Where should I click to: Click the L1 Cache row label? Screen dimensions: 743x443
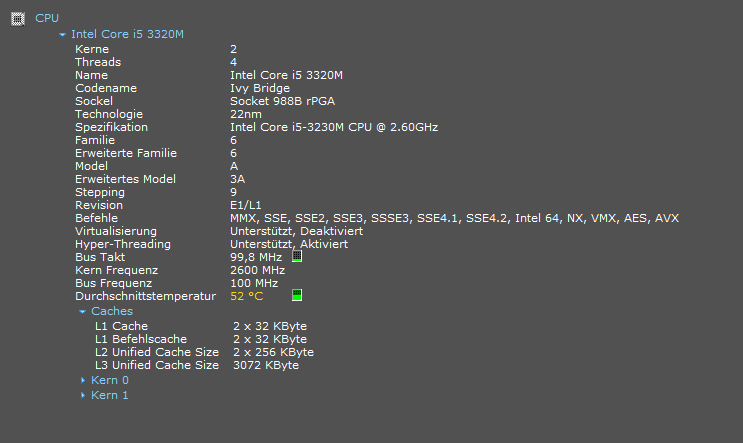[121, 326]
